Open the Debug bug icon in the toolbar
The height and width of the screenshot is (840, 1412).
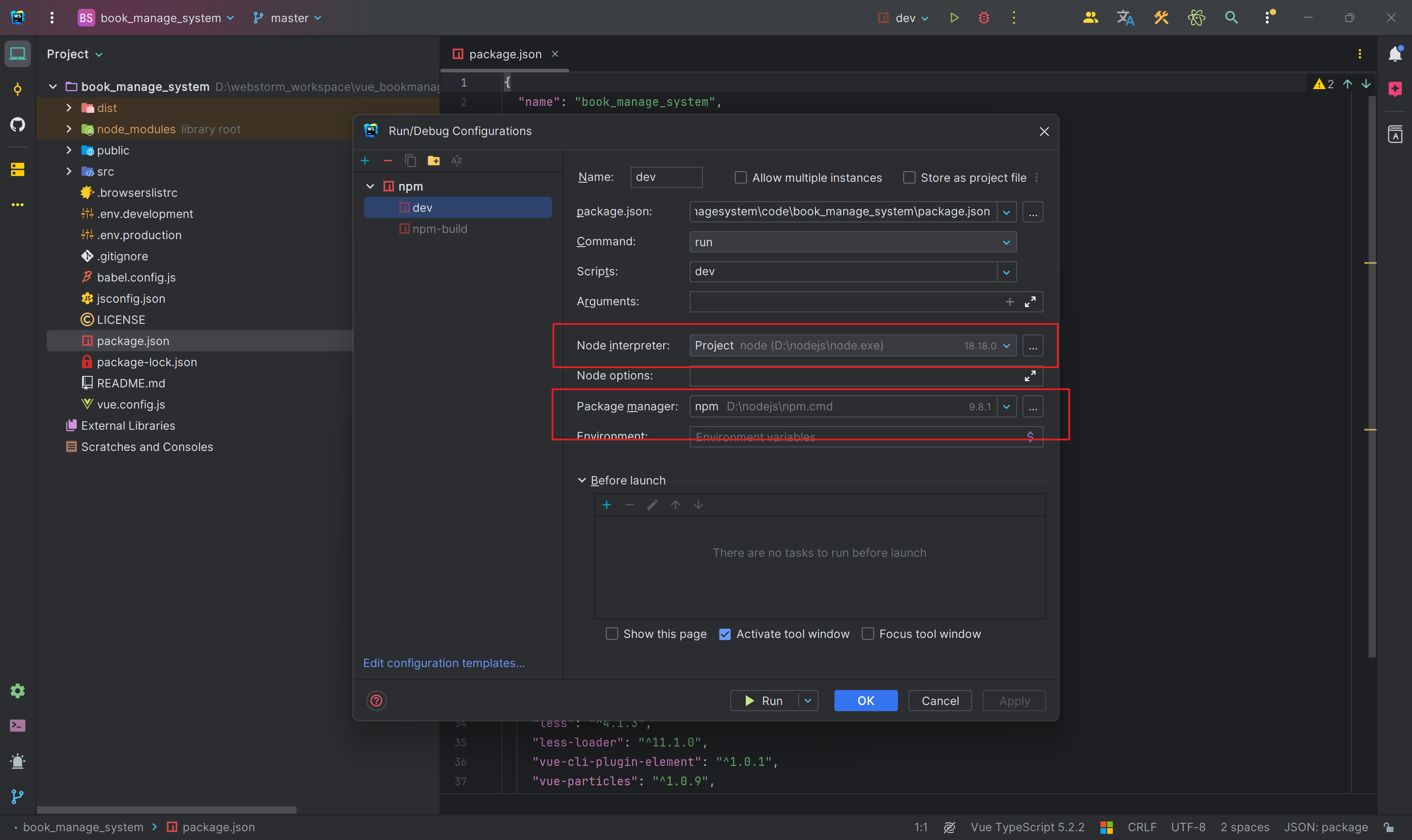984,18
